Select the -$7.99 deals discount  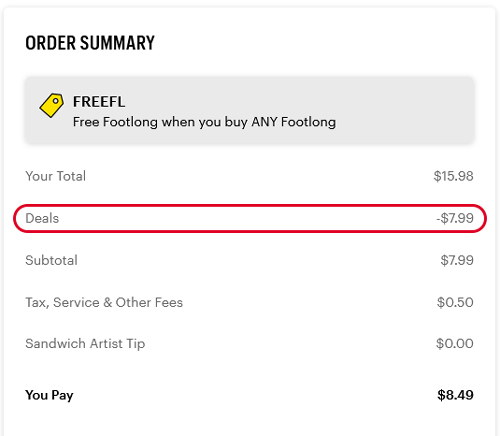[x=455, y=218]
